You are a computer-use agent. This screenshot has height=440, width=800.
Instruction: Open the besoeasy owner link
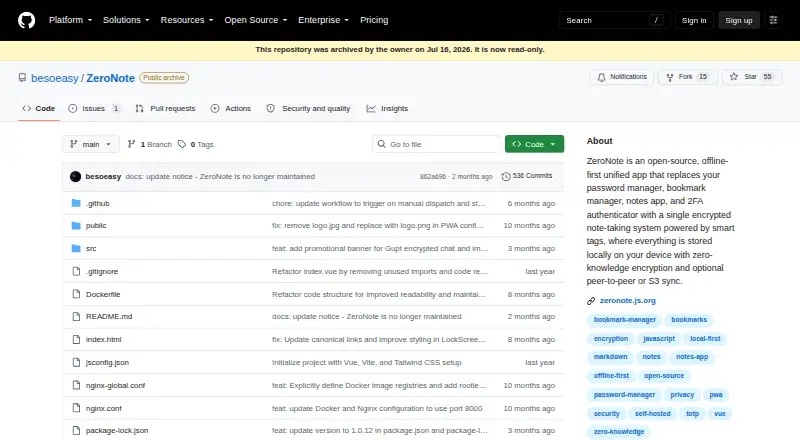tap(55, 78)
